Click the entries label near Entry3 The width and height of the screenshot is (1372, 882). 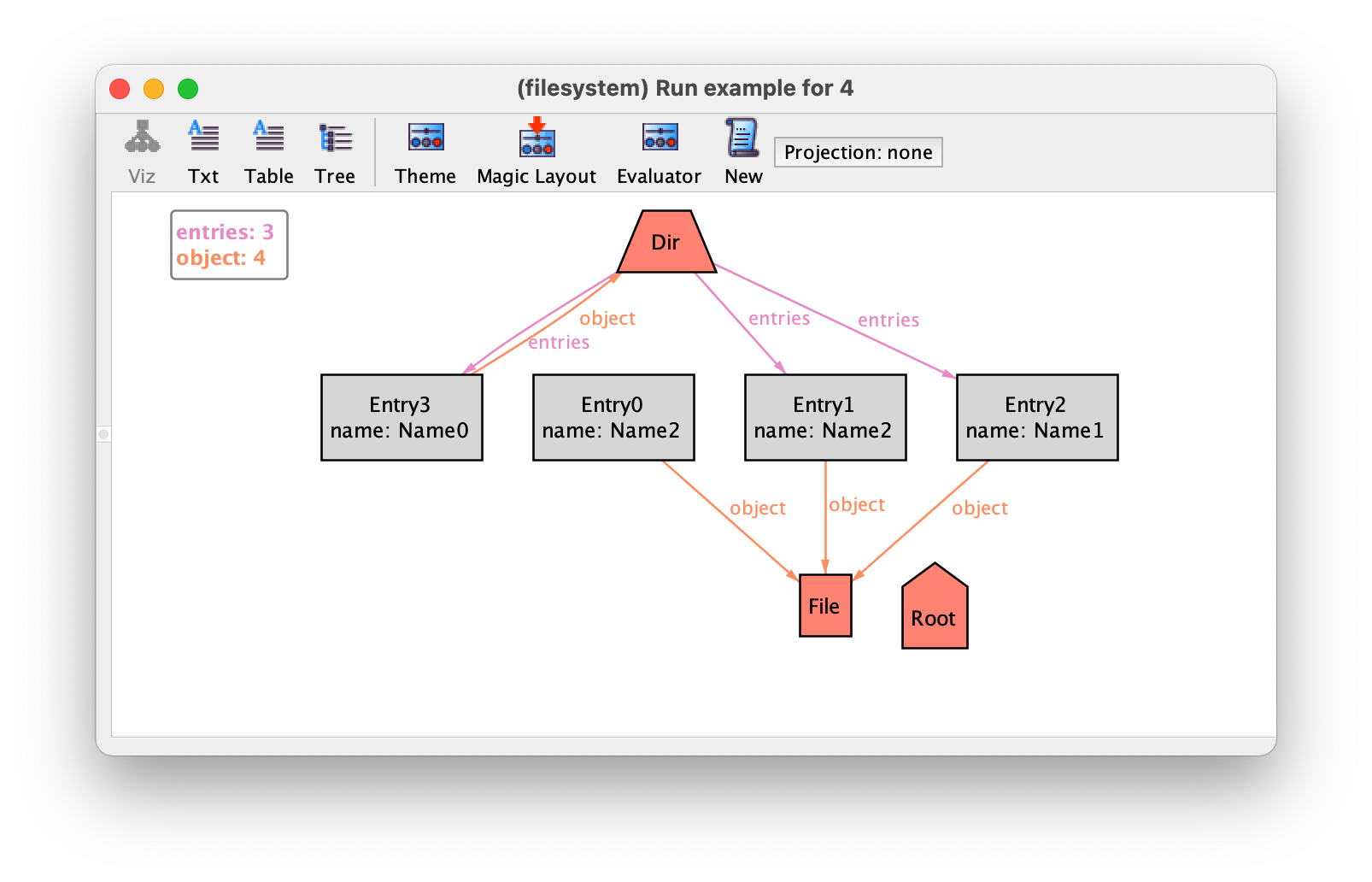559,342
